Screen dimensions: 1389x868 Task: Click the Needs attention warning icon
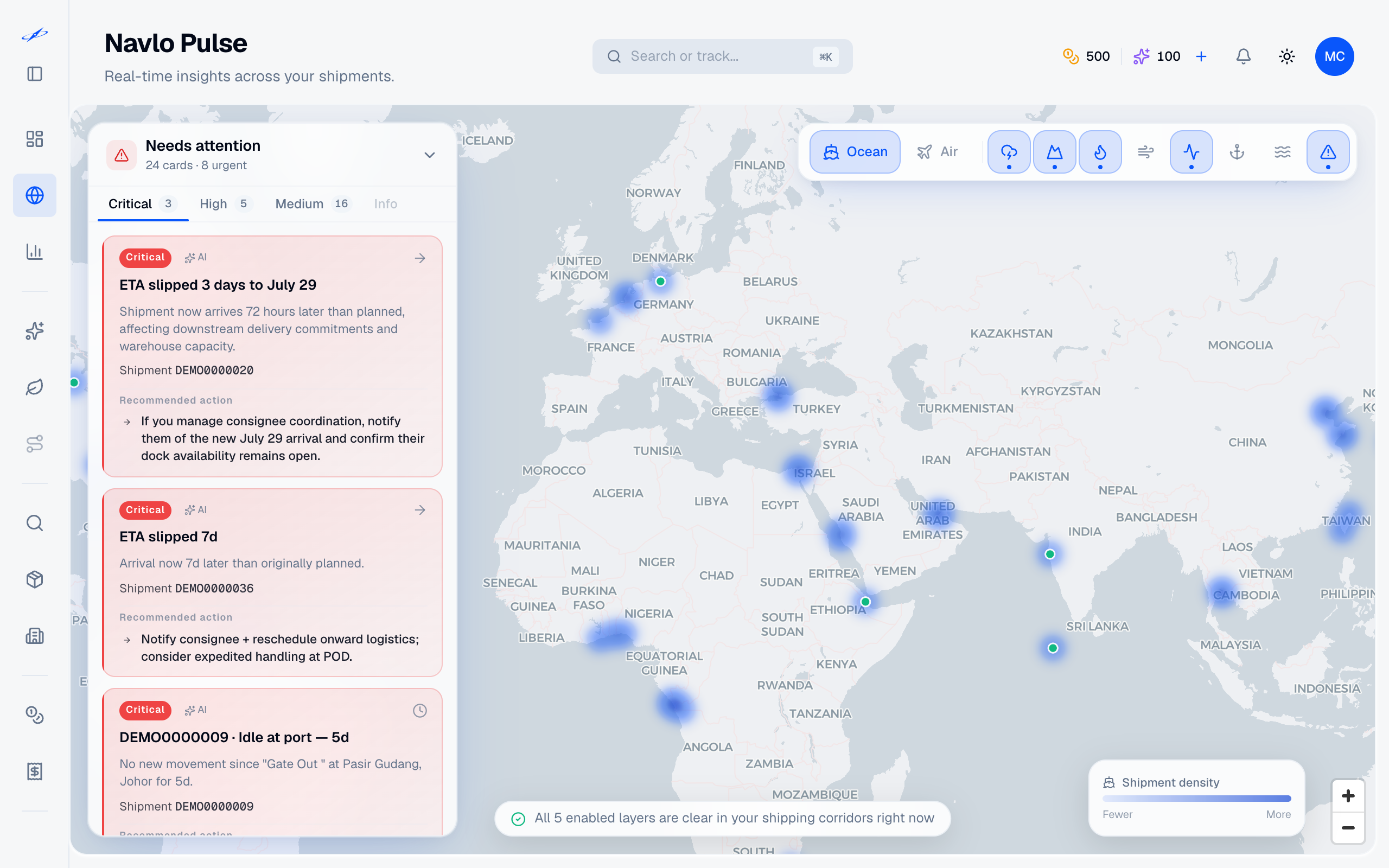(x=122, y=155)
